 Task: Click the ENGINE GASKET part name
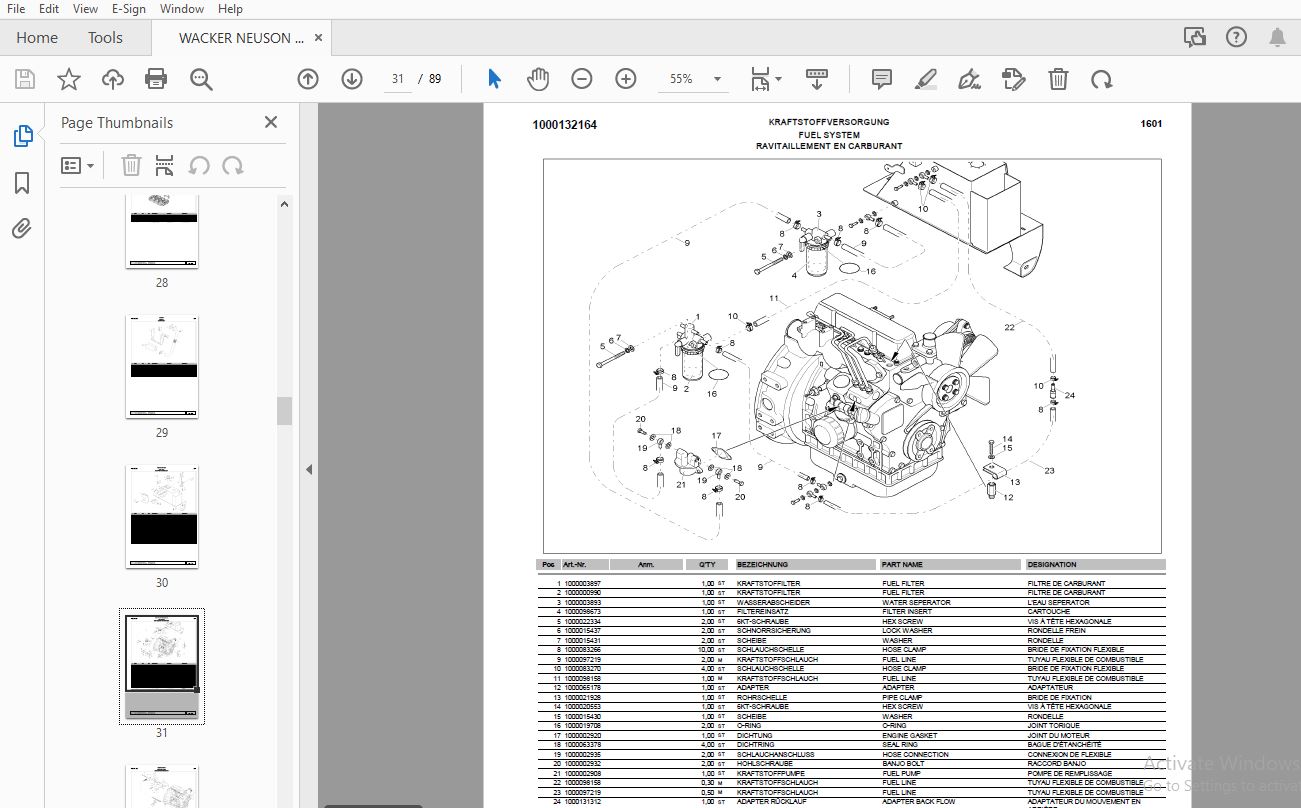(909, 735)
